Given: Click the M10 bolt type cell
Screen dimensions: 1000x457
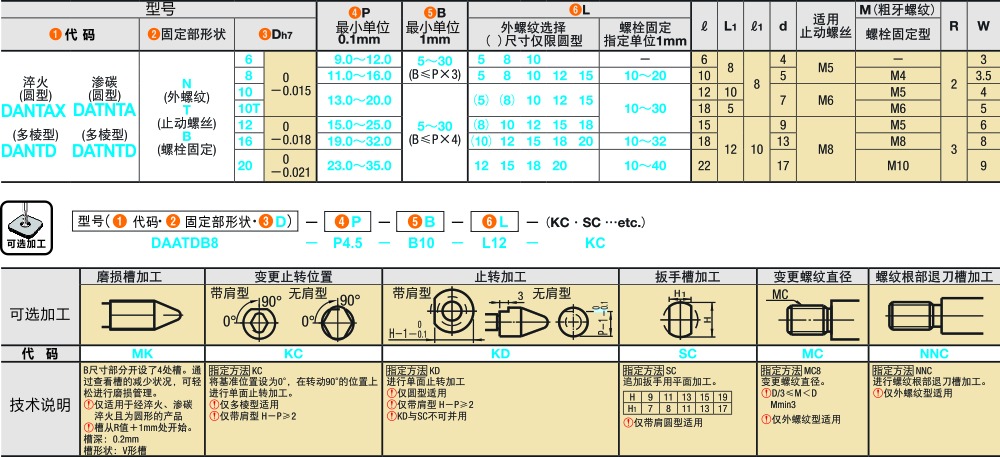Looking at the screenshot, I should [897, 166].
